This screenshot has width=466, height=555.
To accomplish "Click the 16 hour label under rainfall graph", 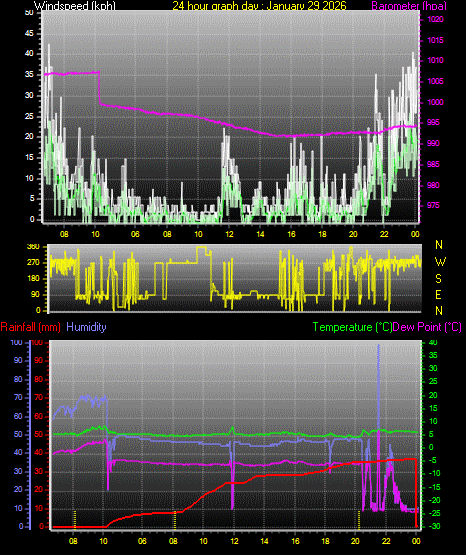I will click(x=295, y=541).
